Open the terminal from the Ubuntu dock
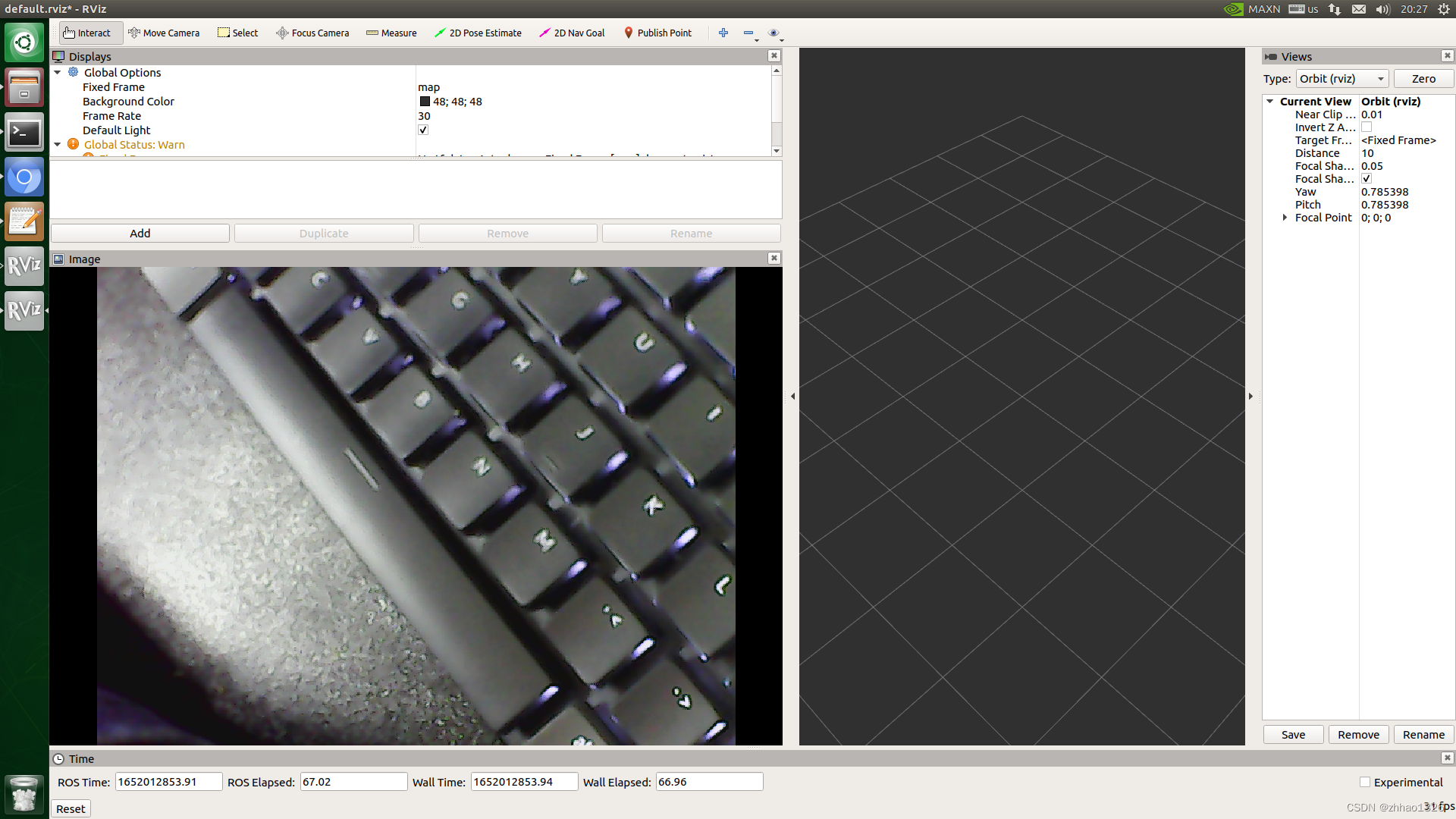The height and width of the screenshot is (819, 1456). (24, 133)
